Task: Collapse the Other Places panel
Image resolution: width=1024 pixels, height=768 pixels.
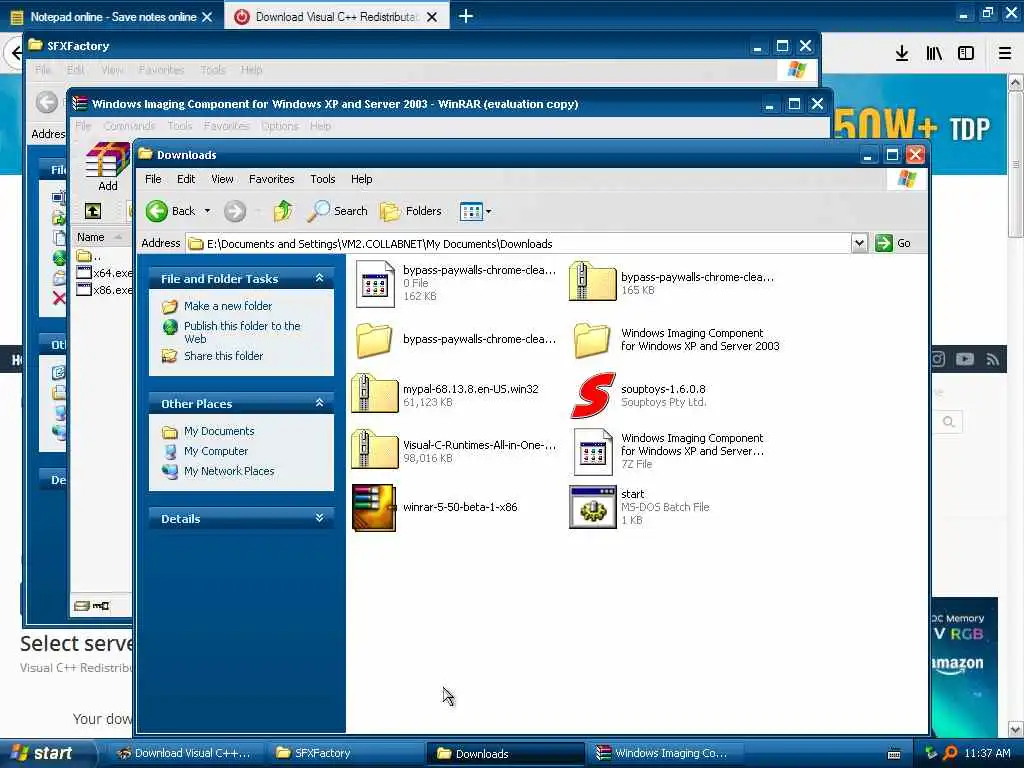Action: [319, 402]
